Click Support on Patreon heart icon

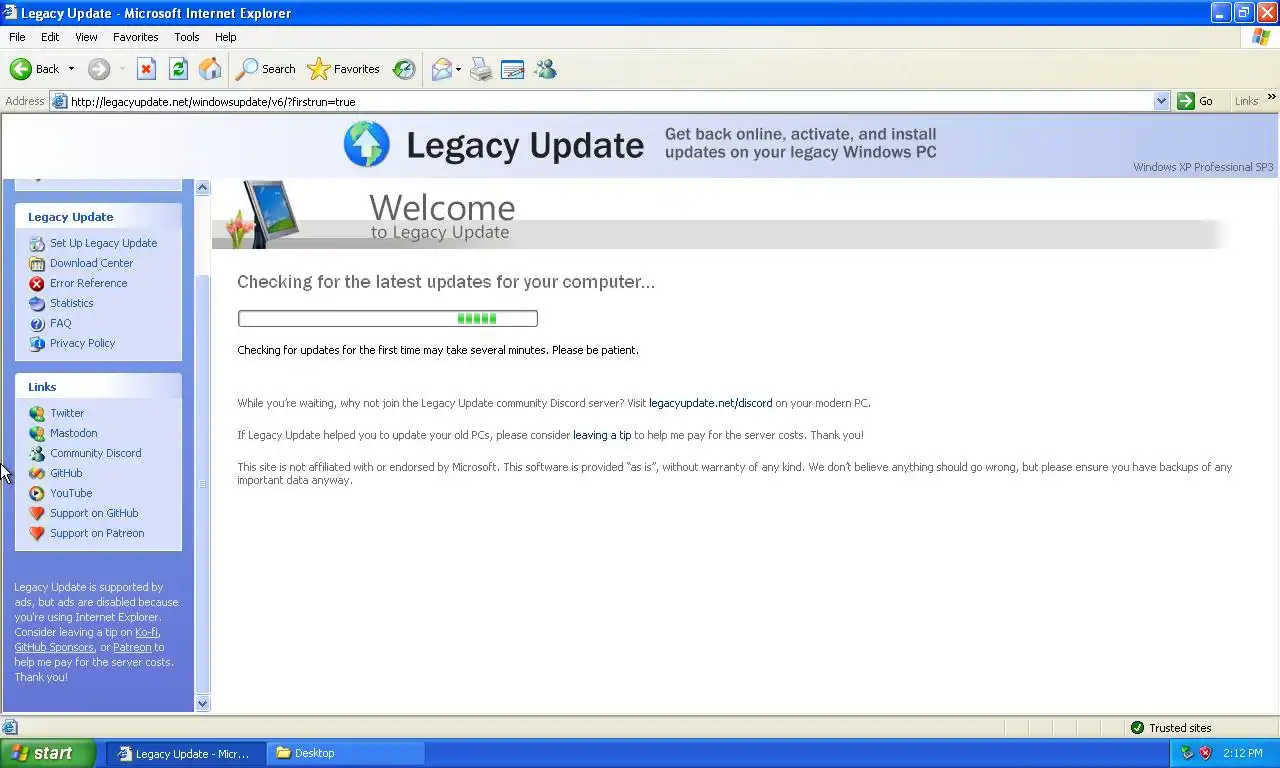[37, 533]
